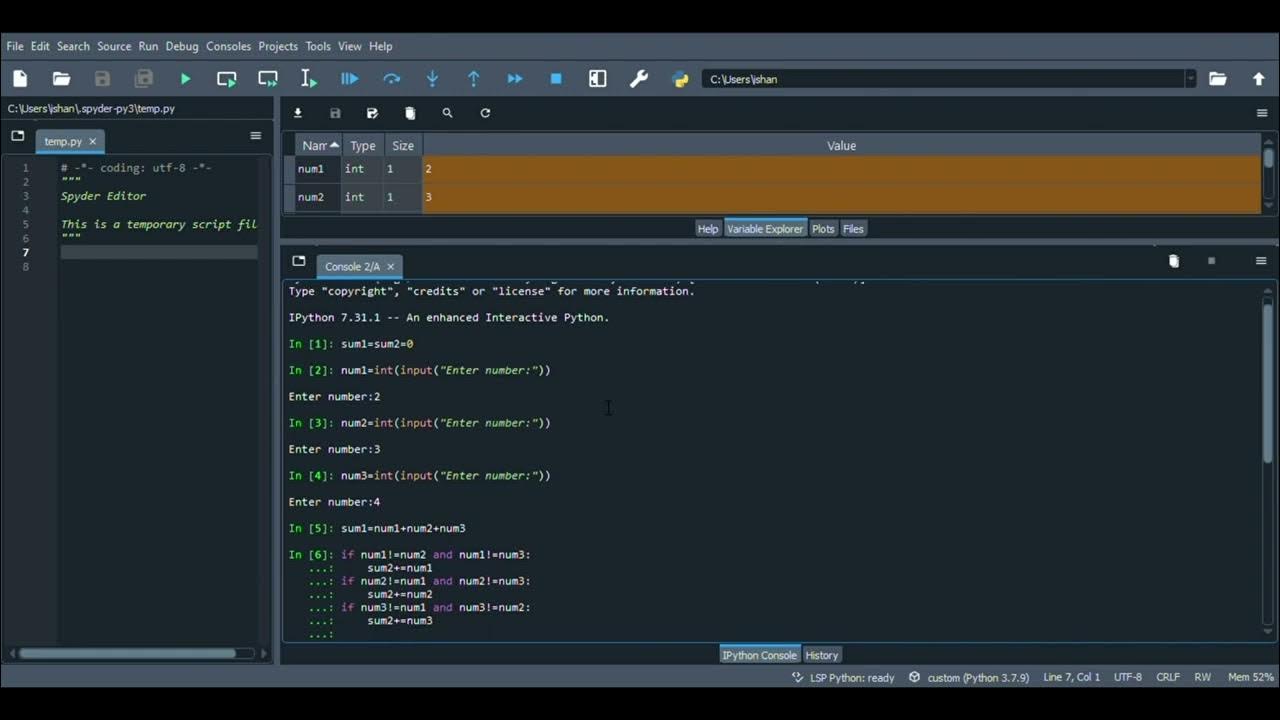1280x720 pixels.
Task: Start debugging with the debug file icon
Action: click(x=350, y=79)
